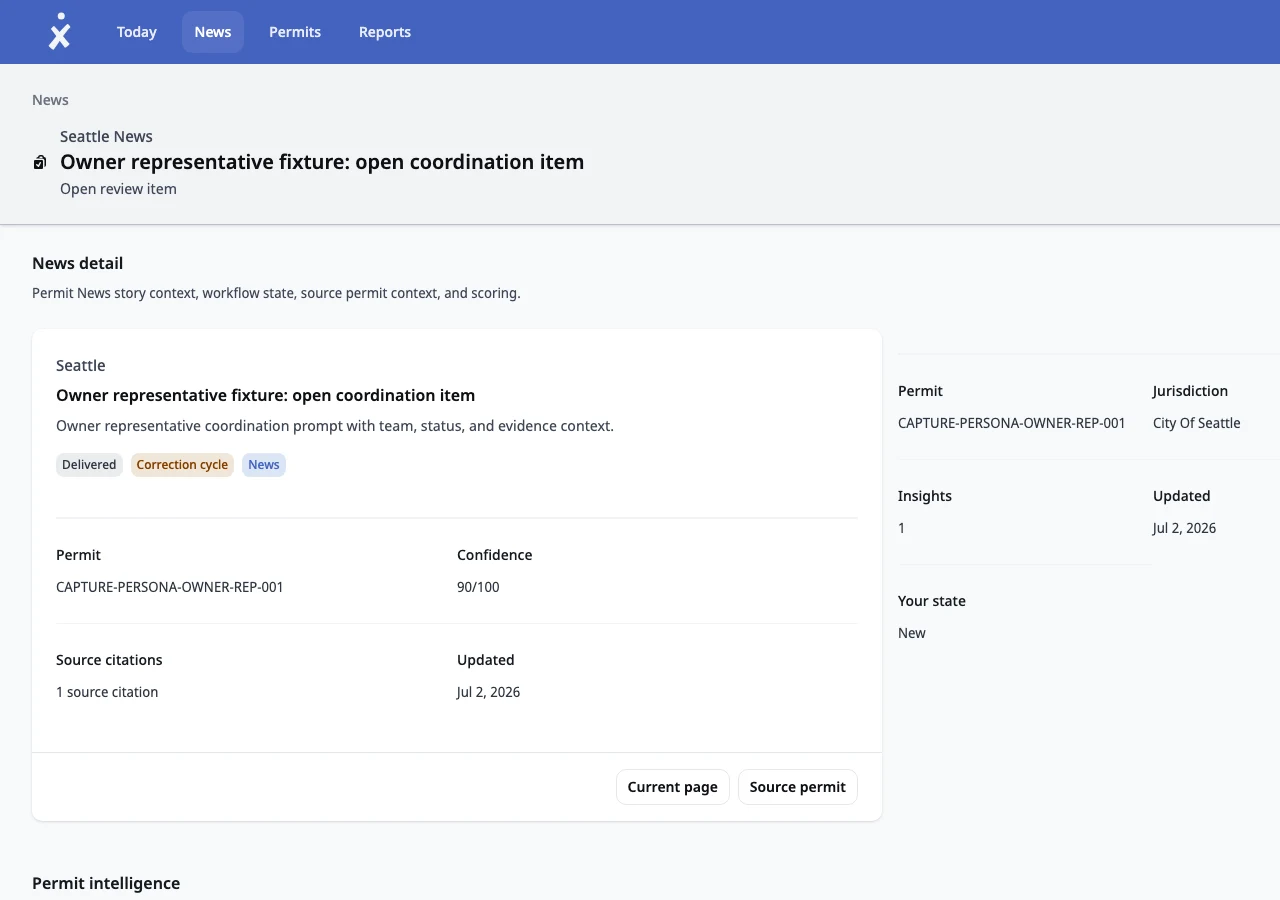Viewport: 1280px width, 900px height.
Task: Click the Current page button
Action: (673, 787)
